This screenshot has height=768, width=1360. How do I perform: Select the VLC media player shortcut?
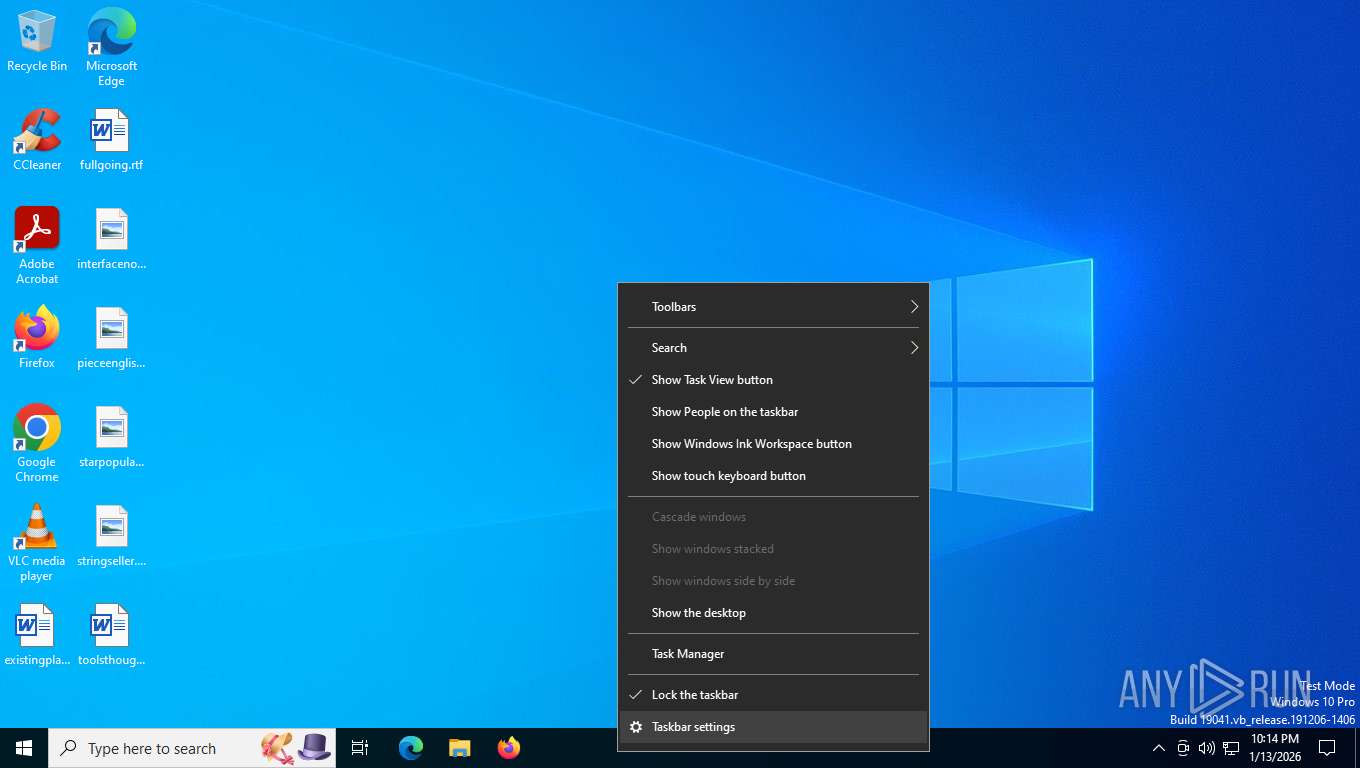point(37,542)
